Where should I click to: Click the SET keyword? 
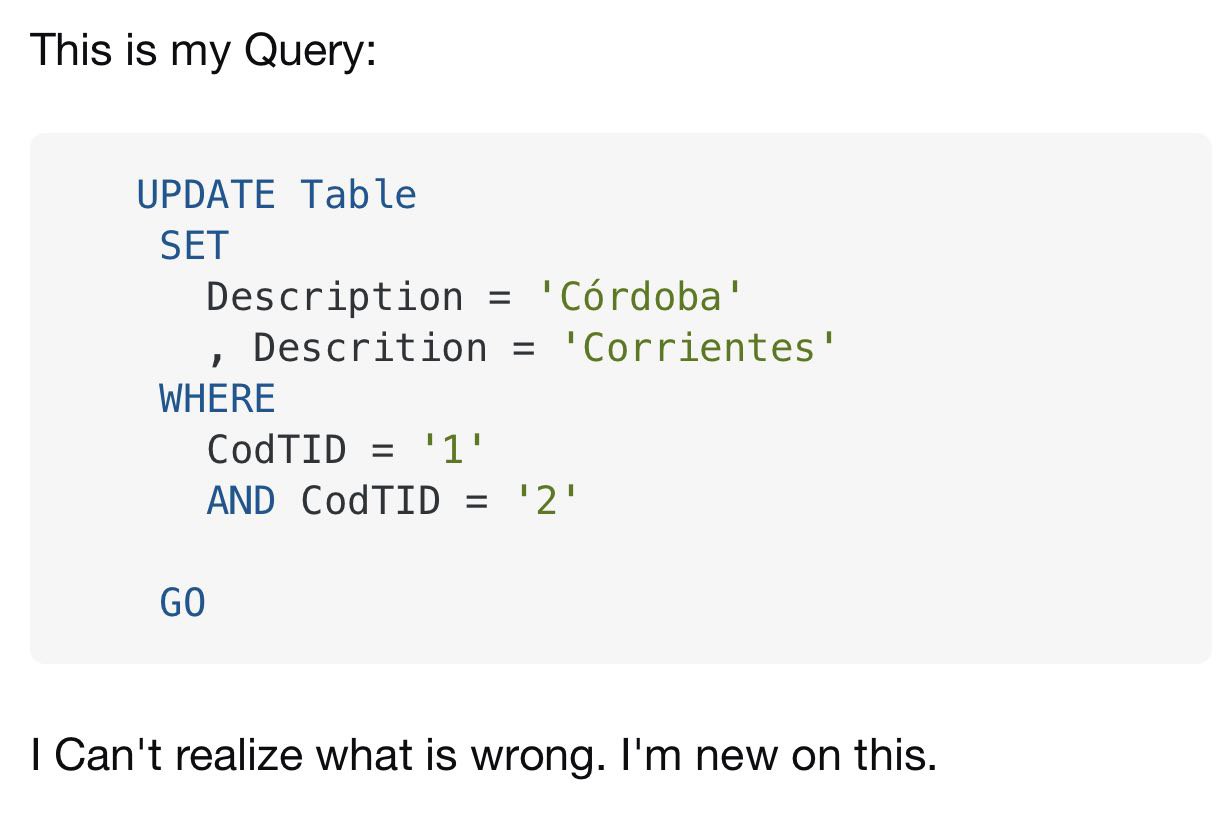pos(194,246)
